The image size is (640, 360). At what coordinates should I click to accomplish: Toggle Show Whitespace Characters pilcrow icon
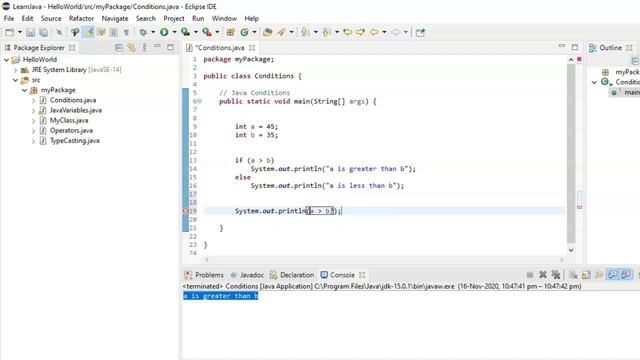126,32
